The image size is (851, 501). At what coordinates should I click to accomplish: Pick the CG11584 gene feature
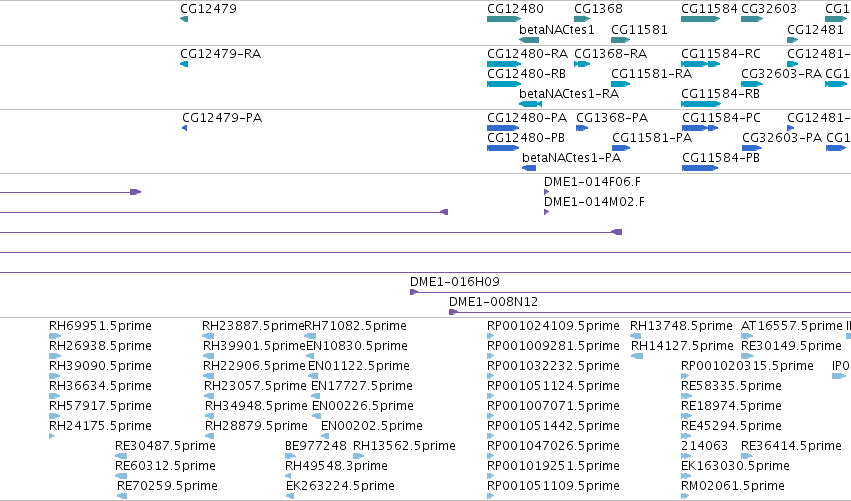[700, 19]
